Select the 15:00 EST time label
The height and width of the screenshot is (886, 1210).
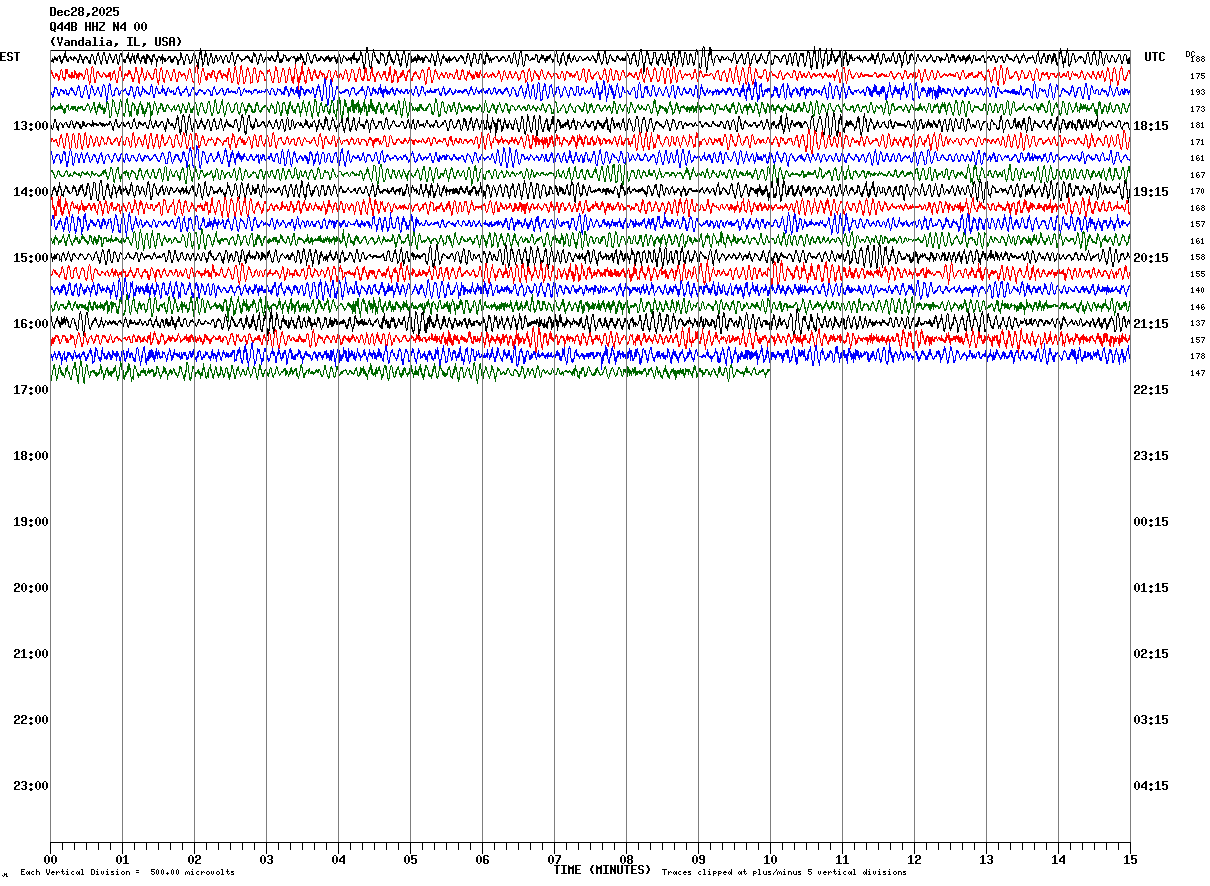[31, 258]
